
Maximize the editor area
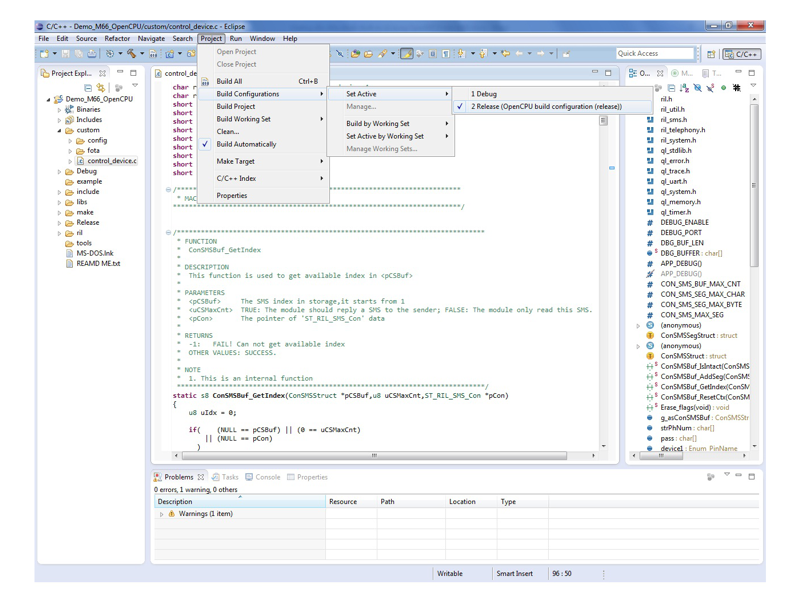pyautogui.click(x=608, y=73)
